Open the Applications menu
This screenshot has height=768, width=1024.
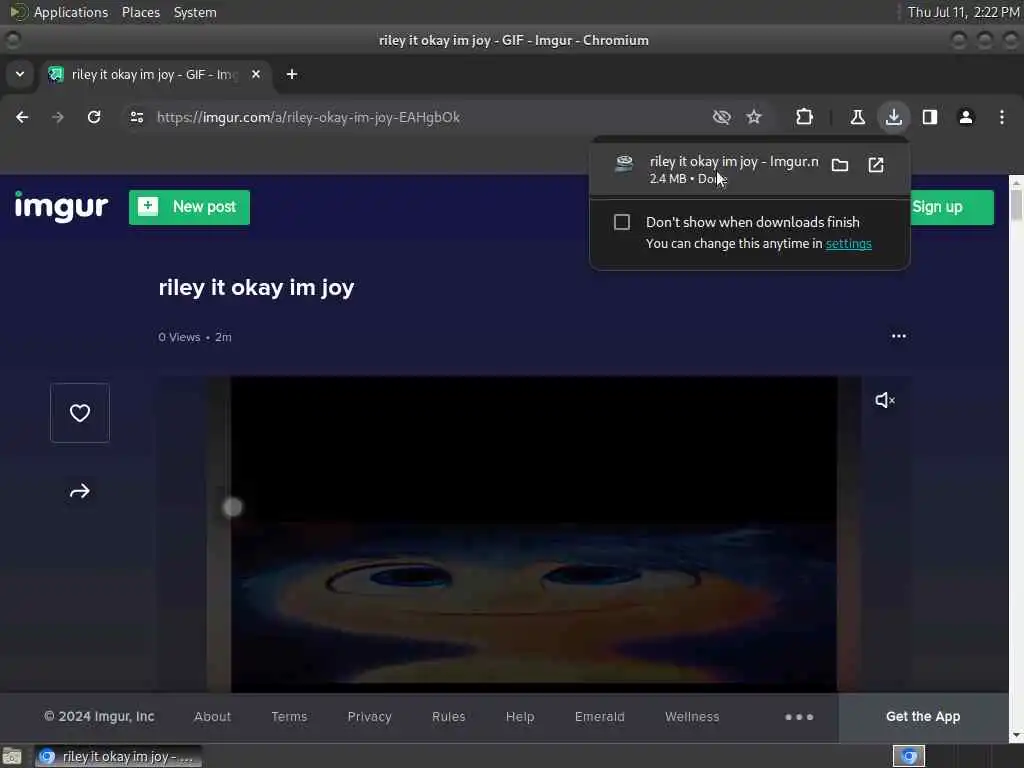pyautogui.click(x=71, y=12)
